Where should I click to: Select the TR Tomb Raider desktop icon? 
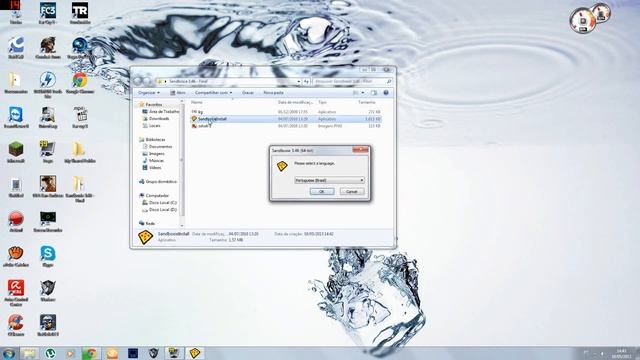[80, 13]
